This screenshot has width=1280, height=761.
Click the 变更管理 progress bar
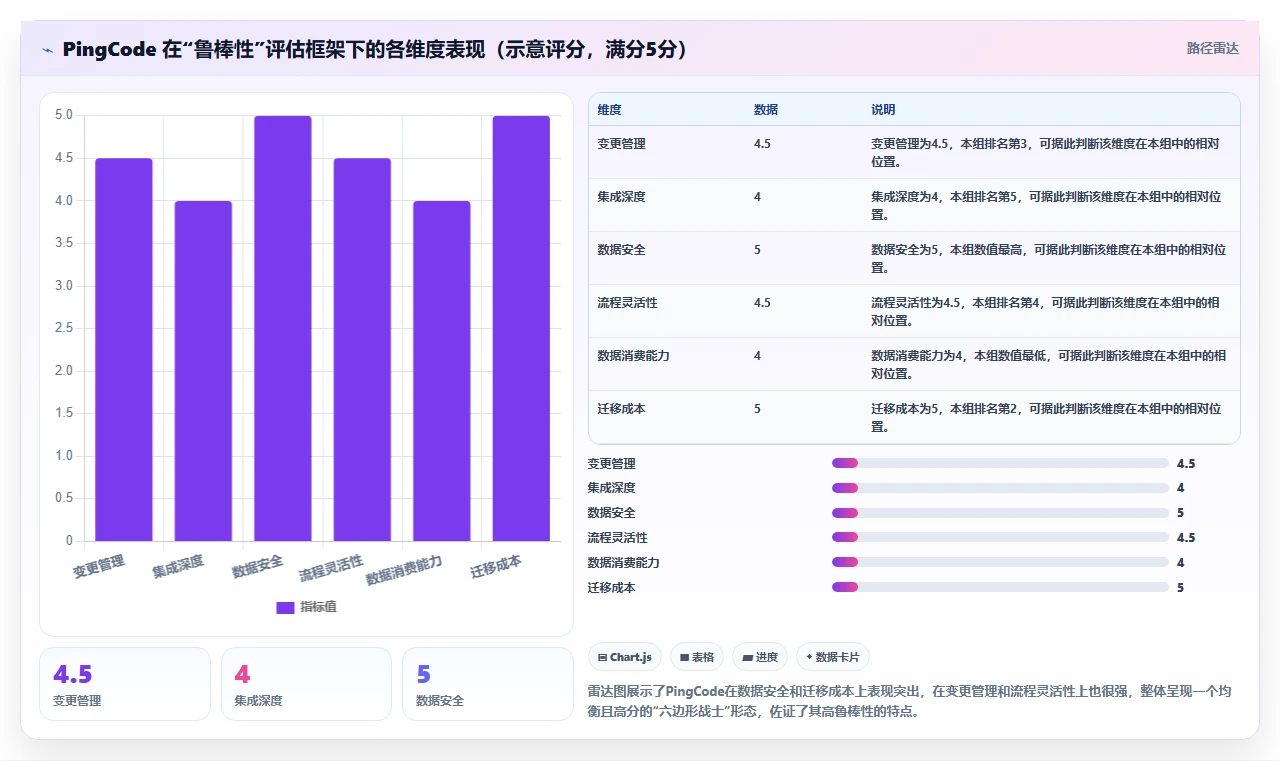pyautogui.click(x=1000, y=463)
